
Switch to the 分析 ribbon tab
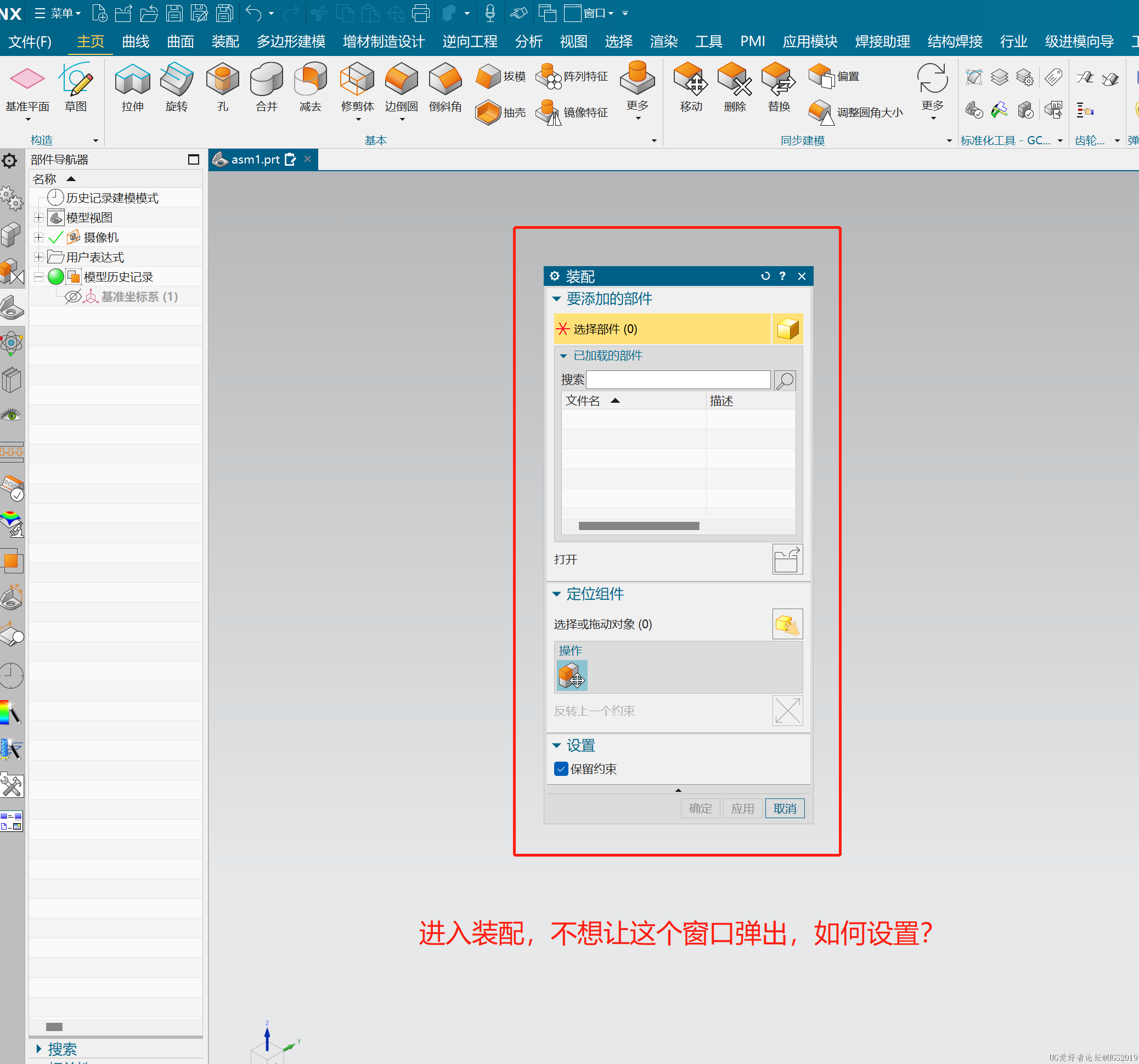point(528,41)
